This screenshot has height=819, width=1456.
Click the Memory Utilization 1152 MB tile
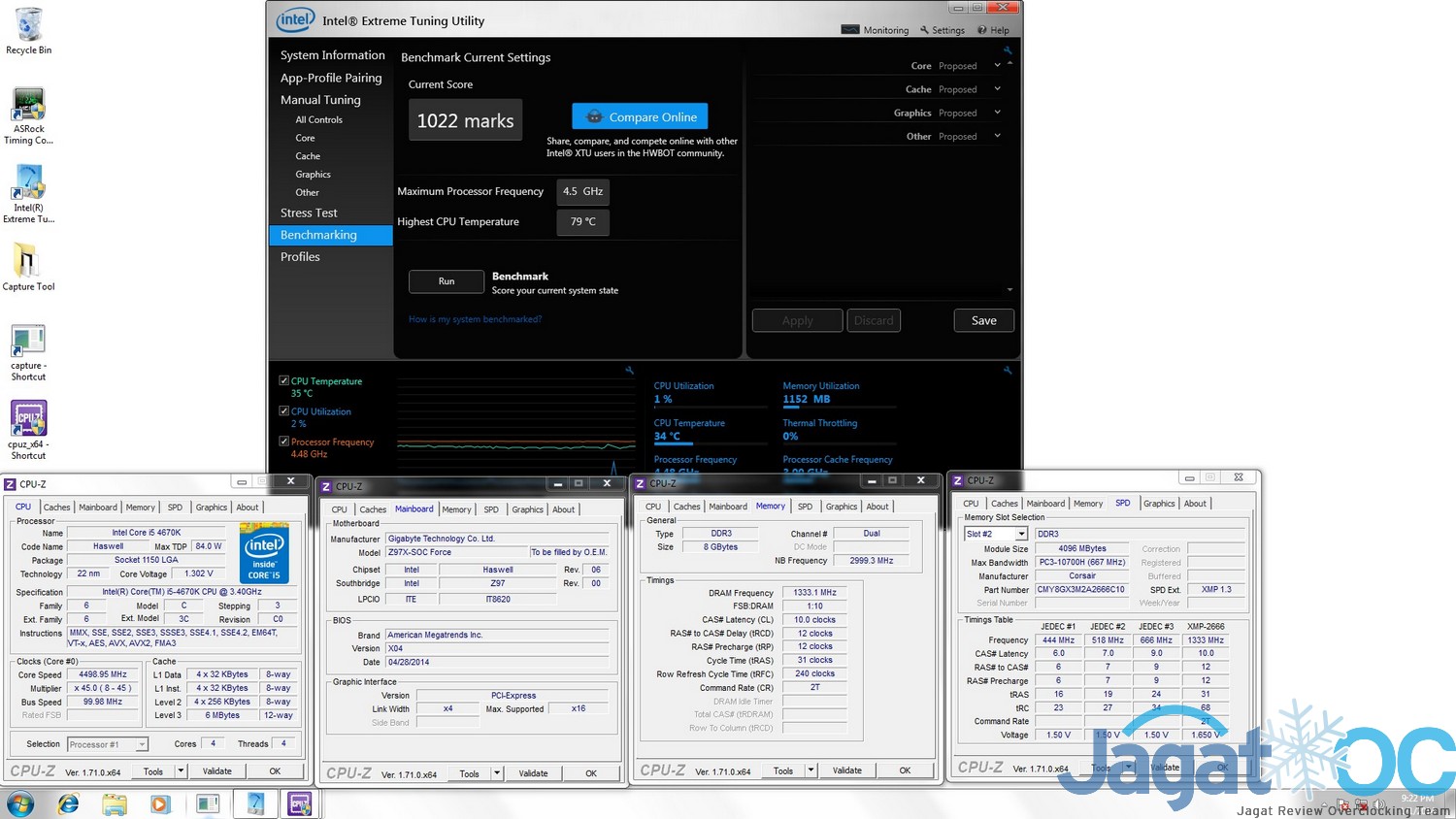(x=840, y=393)
